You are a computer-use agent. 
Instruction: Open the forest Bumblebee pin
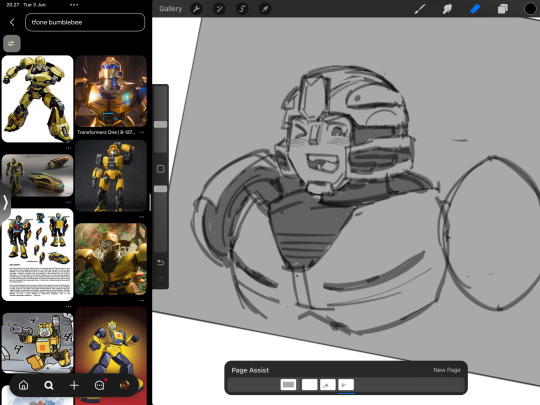point(111,259)
